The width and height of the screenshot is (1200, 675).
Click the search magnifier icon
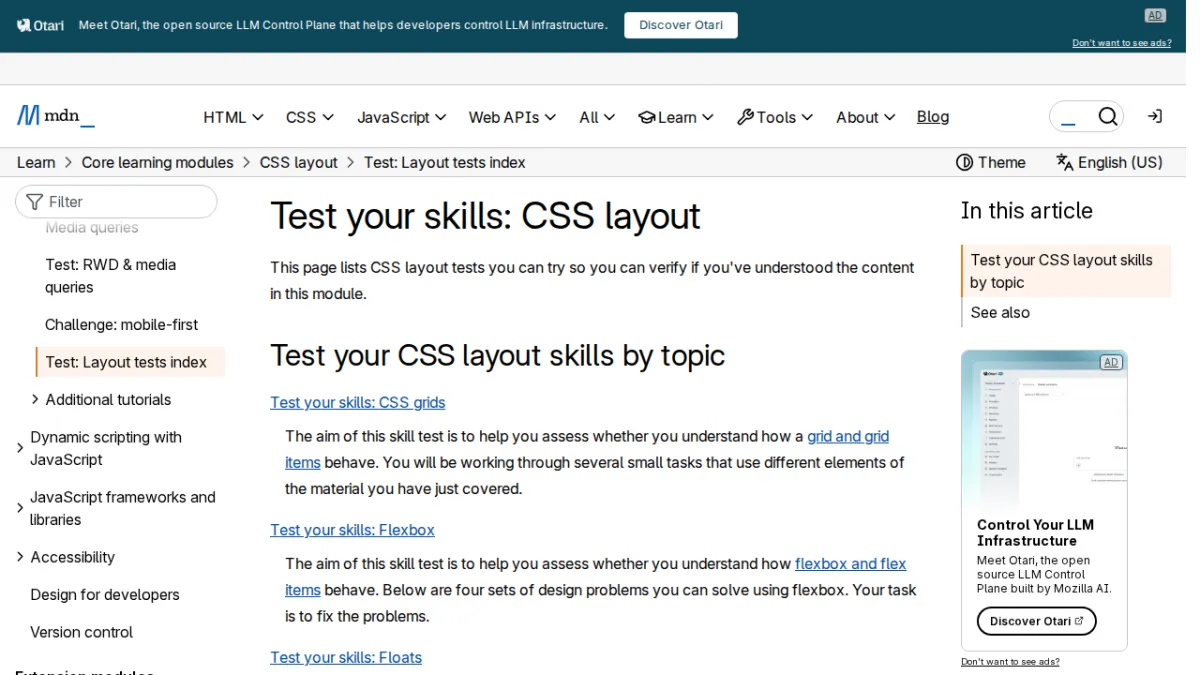(1107, 117)
